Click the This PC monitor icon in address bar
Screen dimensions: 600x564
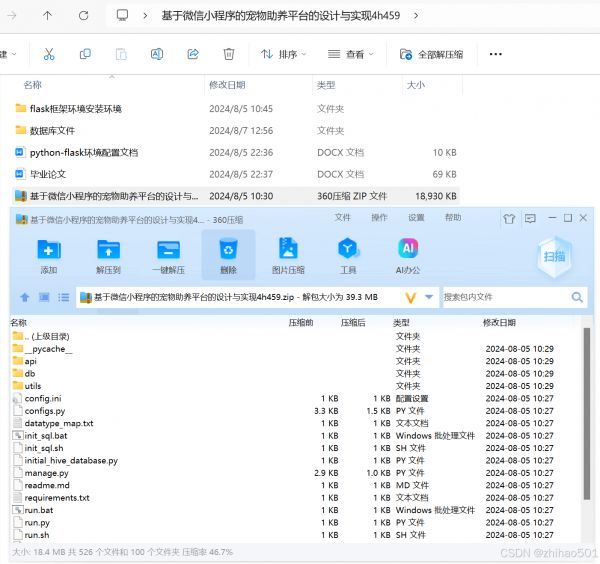tap(122, 15)
